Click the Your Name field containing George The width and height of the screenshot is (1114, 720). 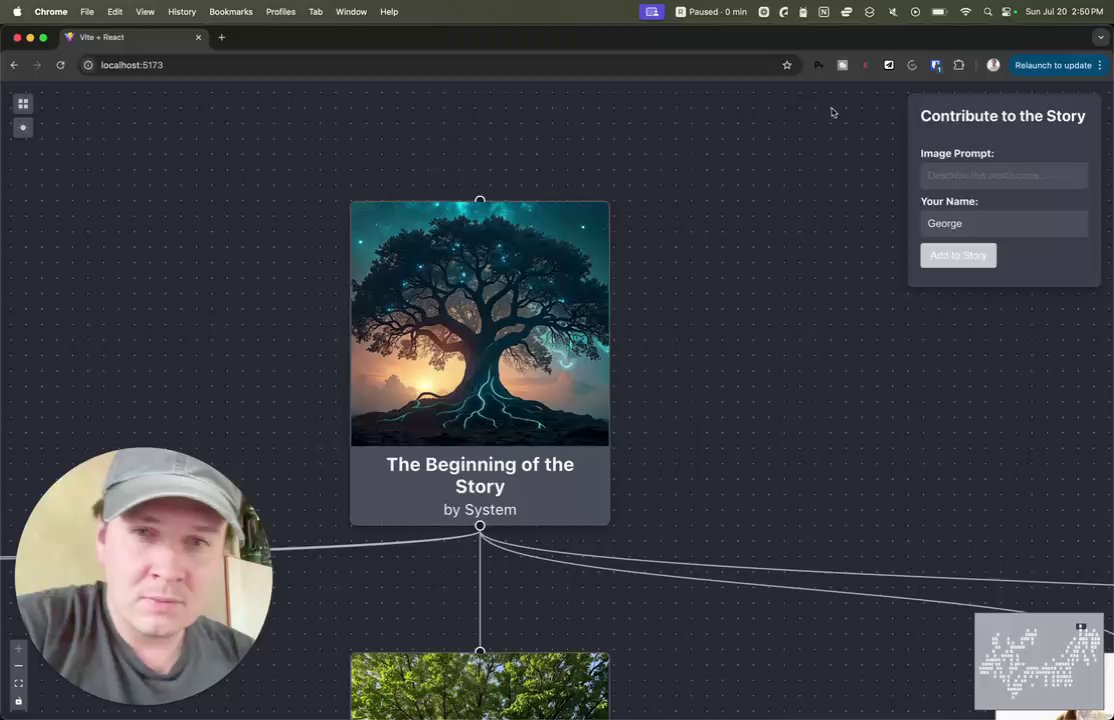[x=1003, y=223]
